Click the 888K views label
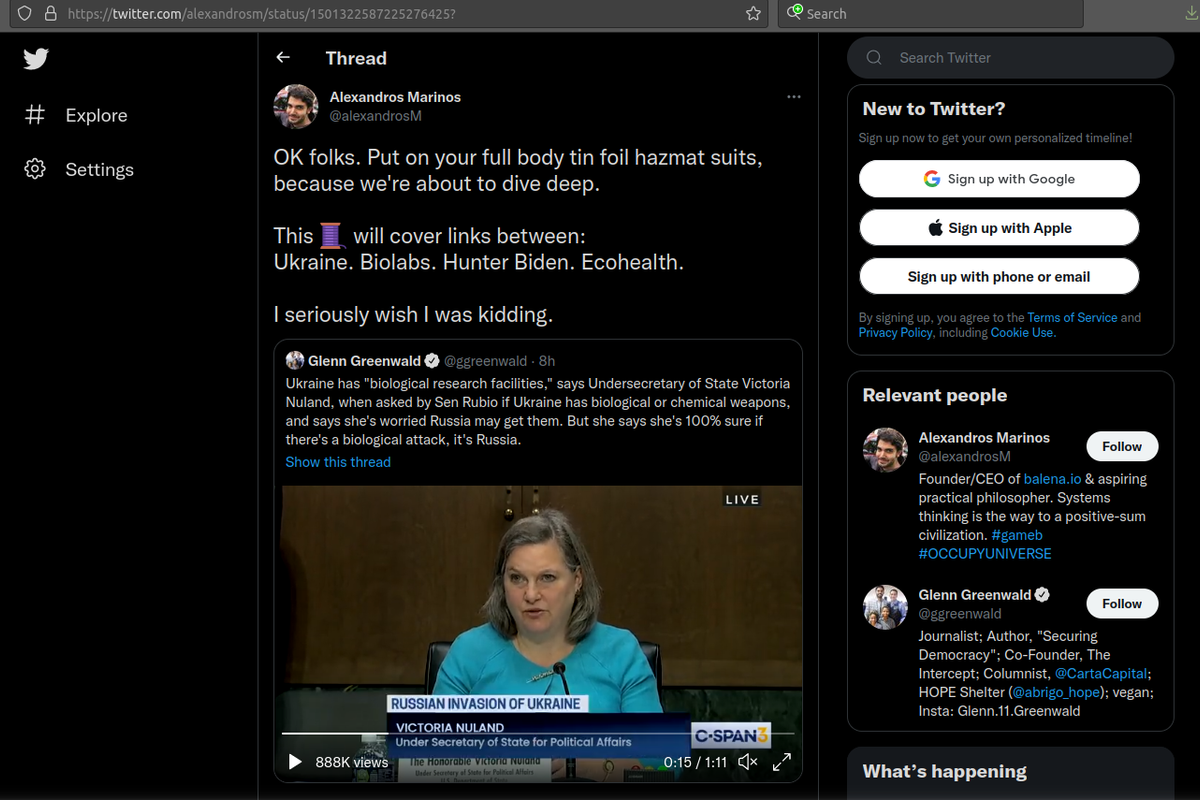 click(x=352, y=762)
